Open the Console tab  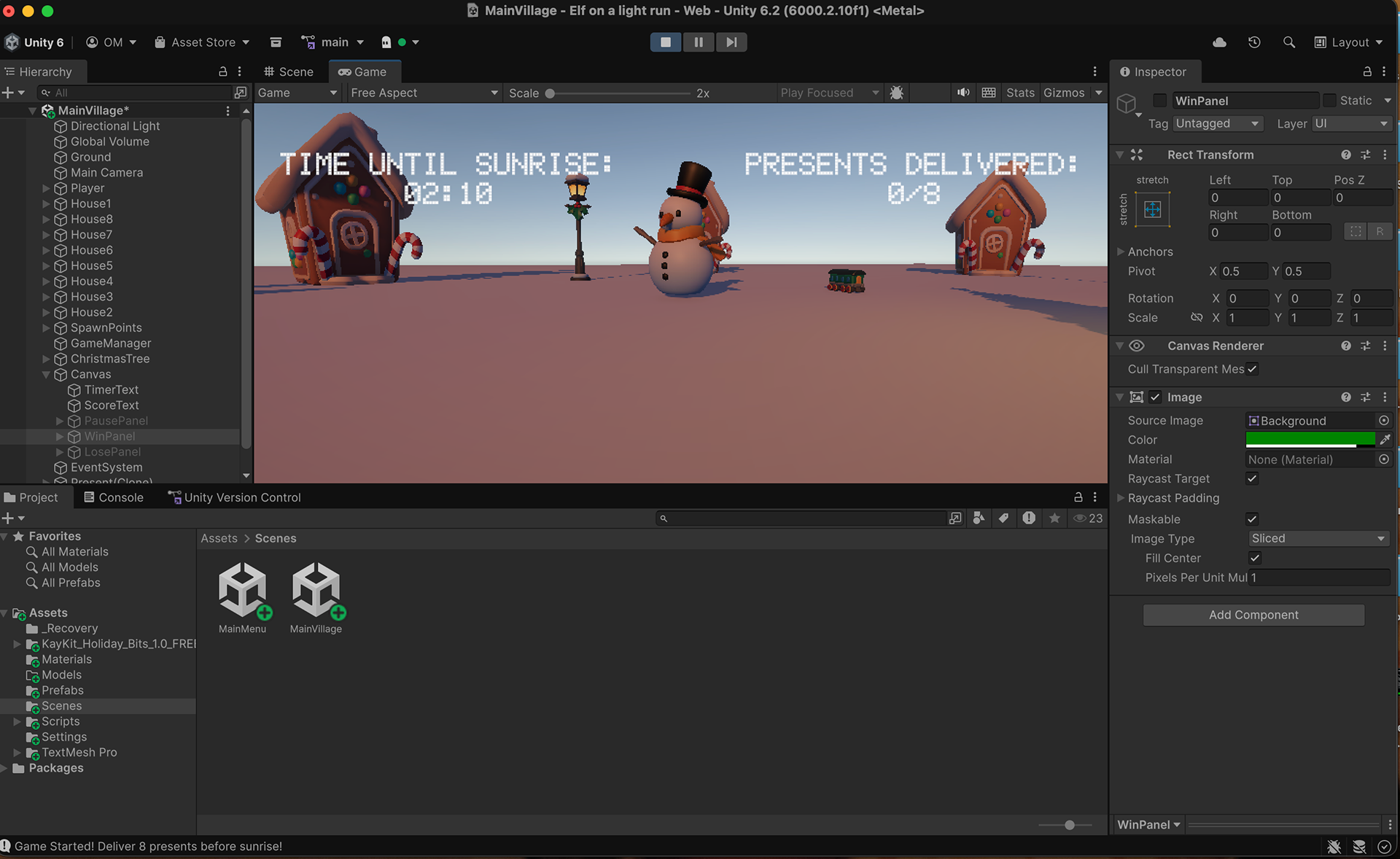coord(114,497)
